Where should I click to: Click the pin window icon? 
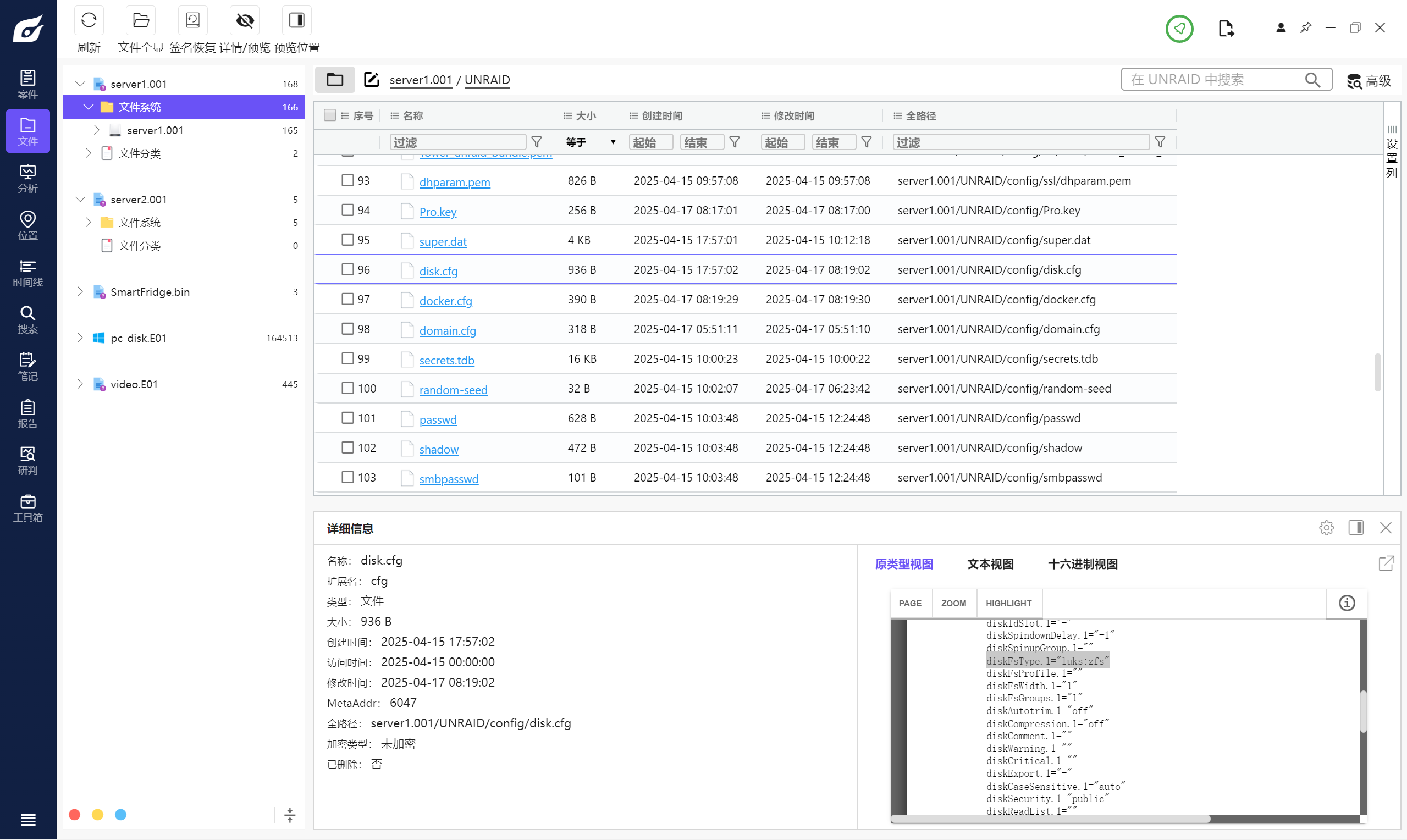coord(1305,27)
